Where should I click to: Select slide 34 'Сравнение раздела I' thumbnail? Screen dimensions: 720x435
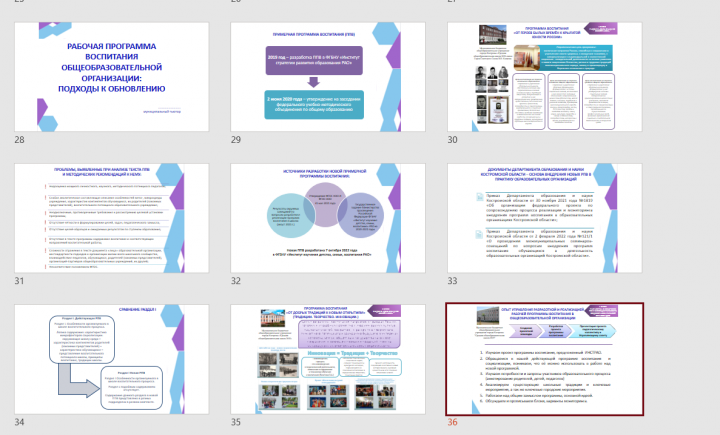(112, 359)
